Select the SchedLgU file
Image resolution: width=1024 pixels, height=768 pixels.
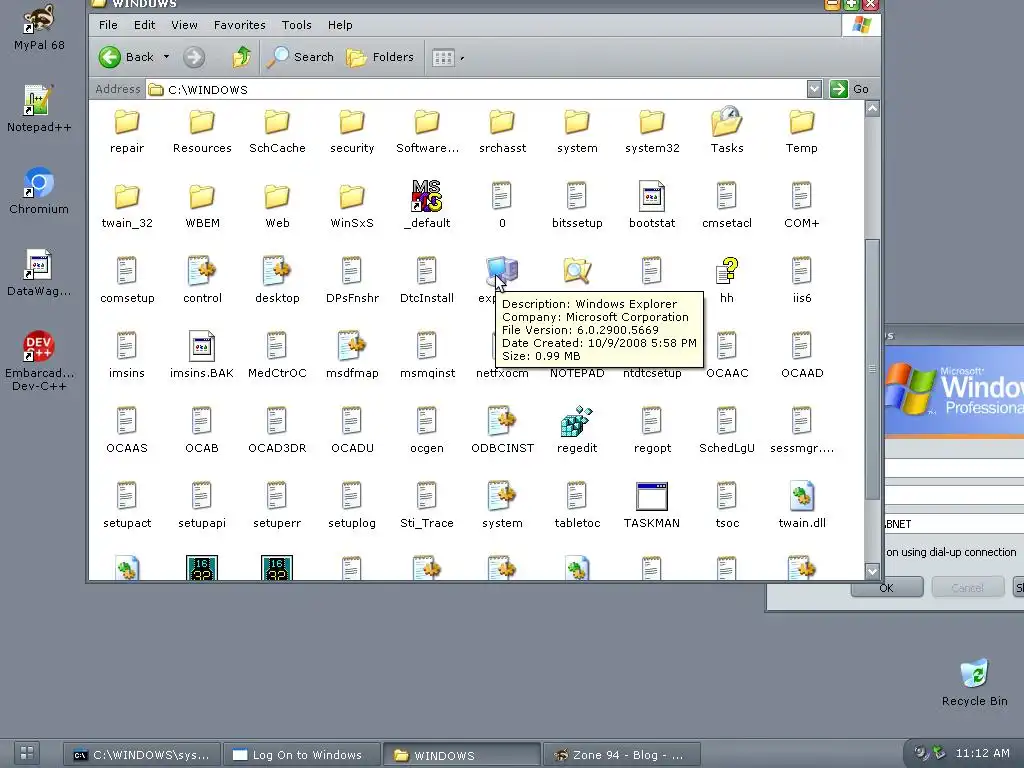(727, 429)
